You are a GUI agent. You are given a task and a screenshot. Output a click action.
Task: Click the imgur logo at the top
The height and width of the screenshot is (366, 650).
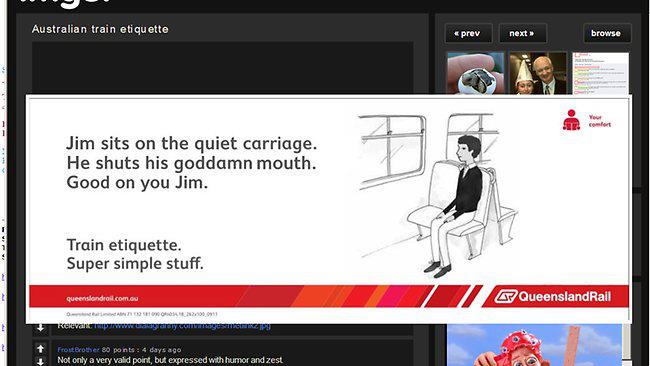(x=65, y=3)
